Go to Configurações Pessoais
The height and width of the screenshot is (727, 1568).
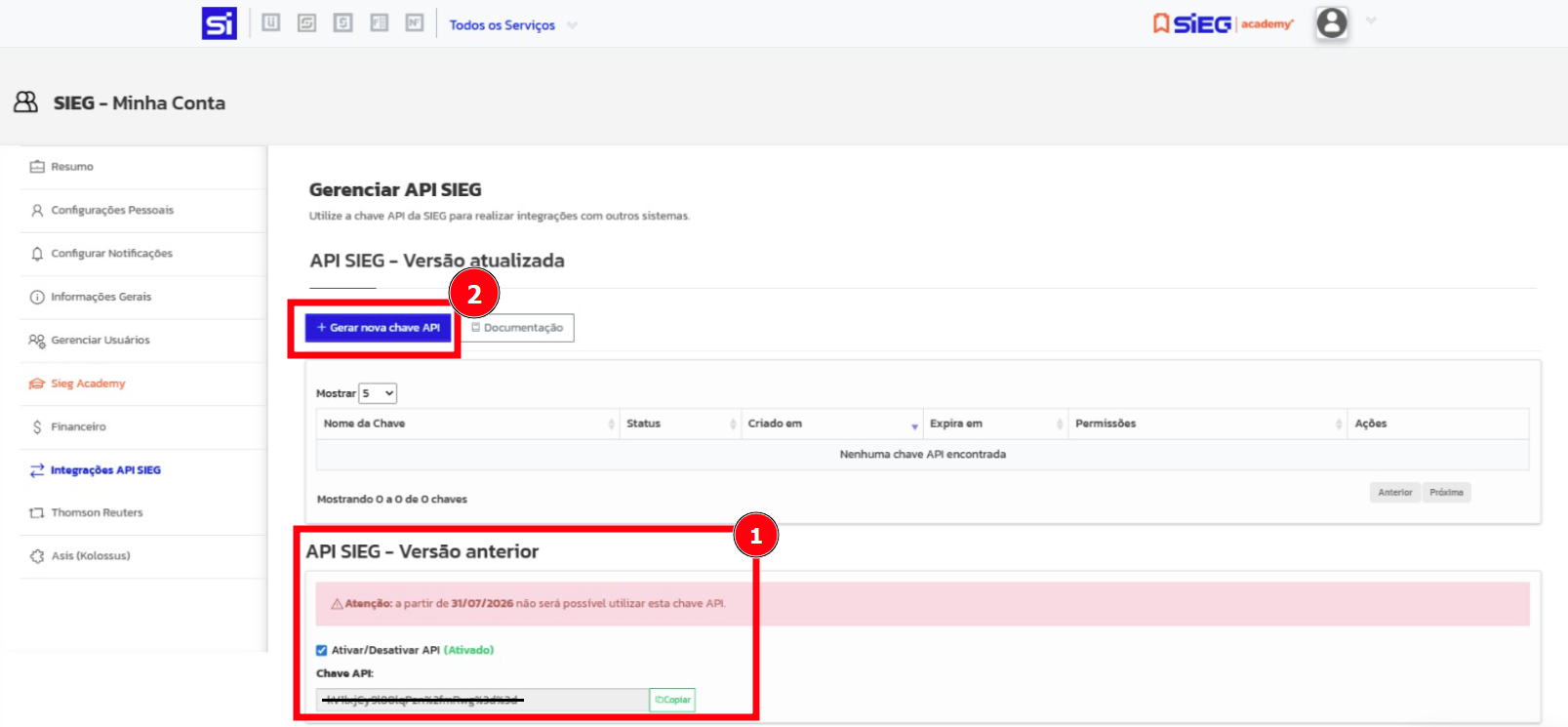112,210
